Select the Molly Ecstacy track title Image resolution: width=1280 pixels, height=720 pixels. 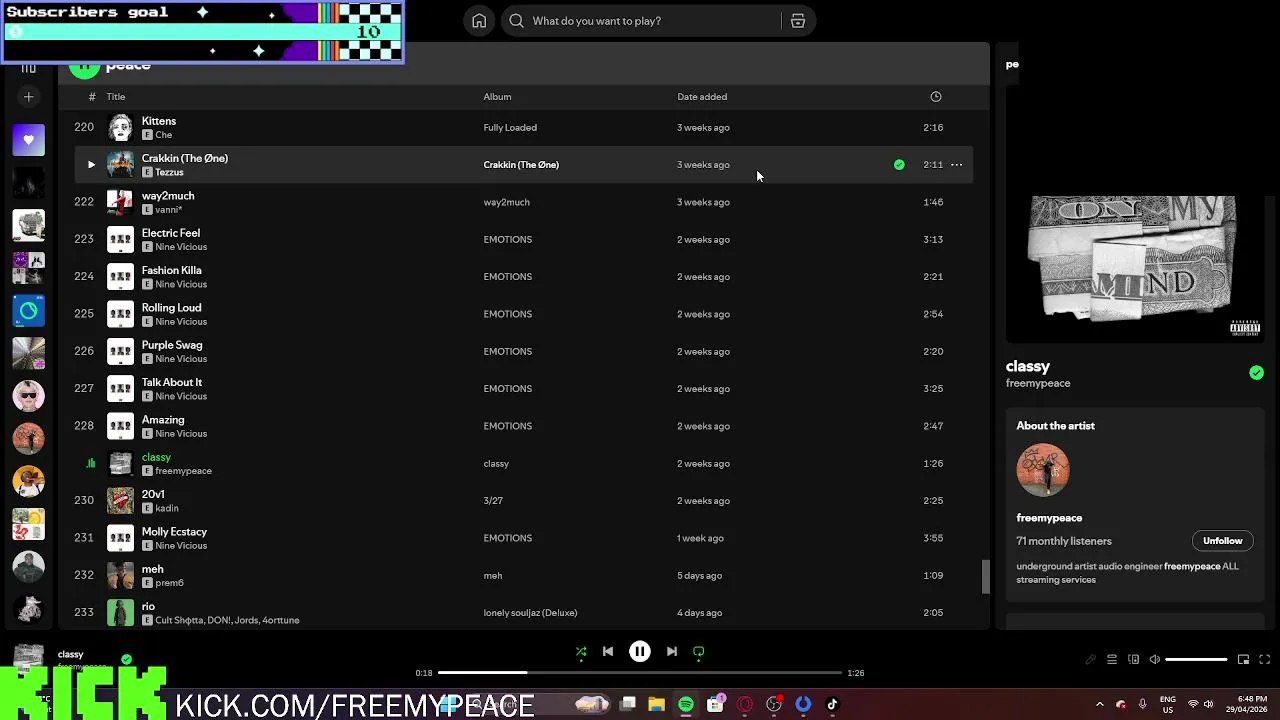tap(174, 532)
